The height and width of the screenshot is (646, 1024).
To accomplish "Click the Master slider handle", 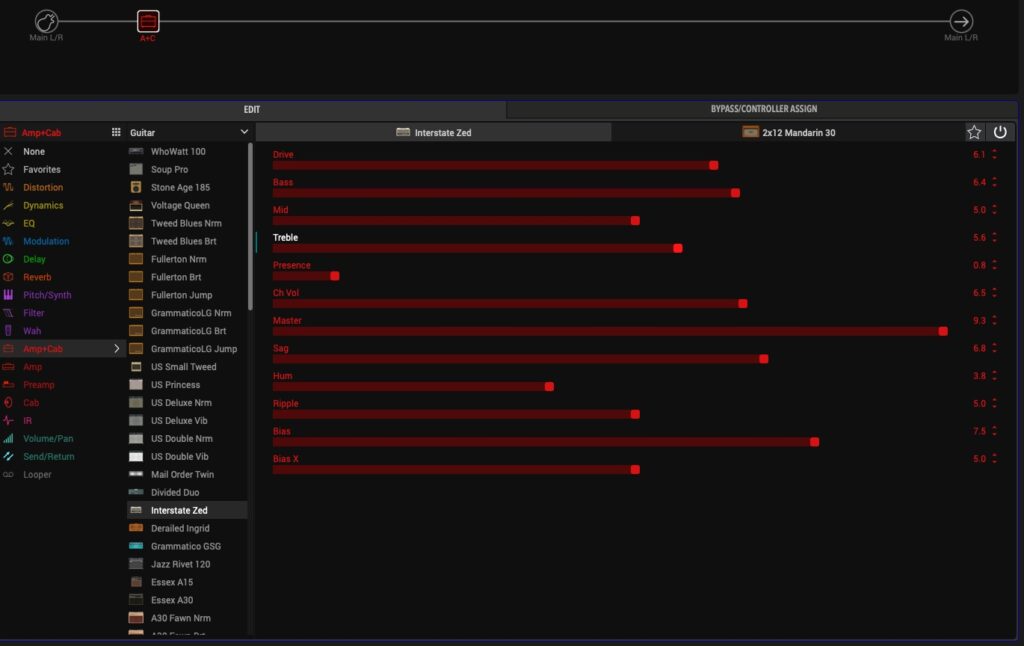I will pos(943,331).
